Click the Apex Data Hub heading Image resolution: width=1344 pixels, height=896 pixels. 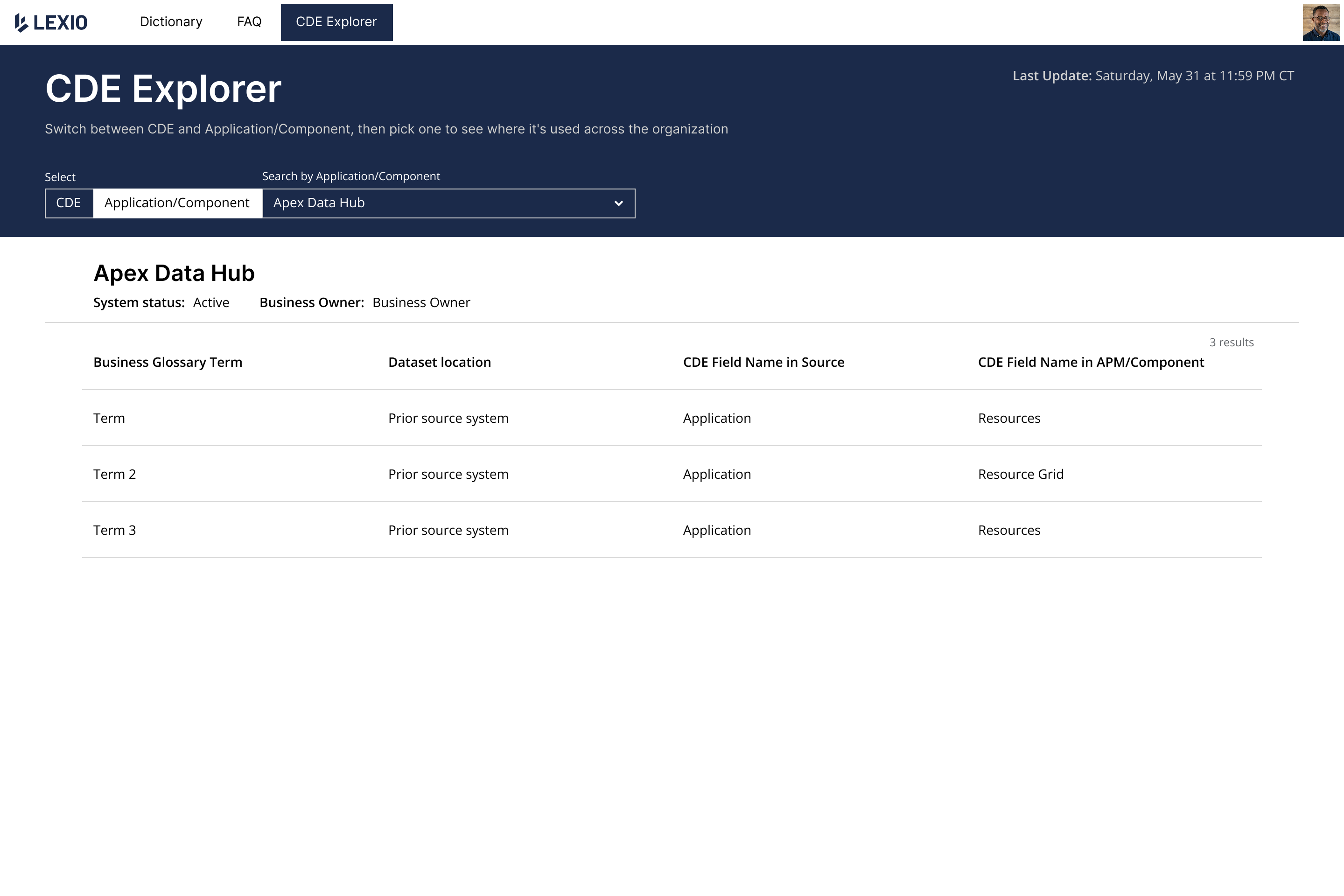click(x=174, y=273)
